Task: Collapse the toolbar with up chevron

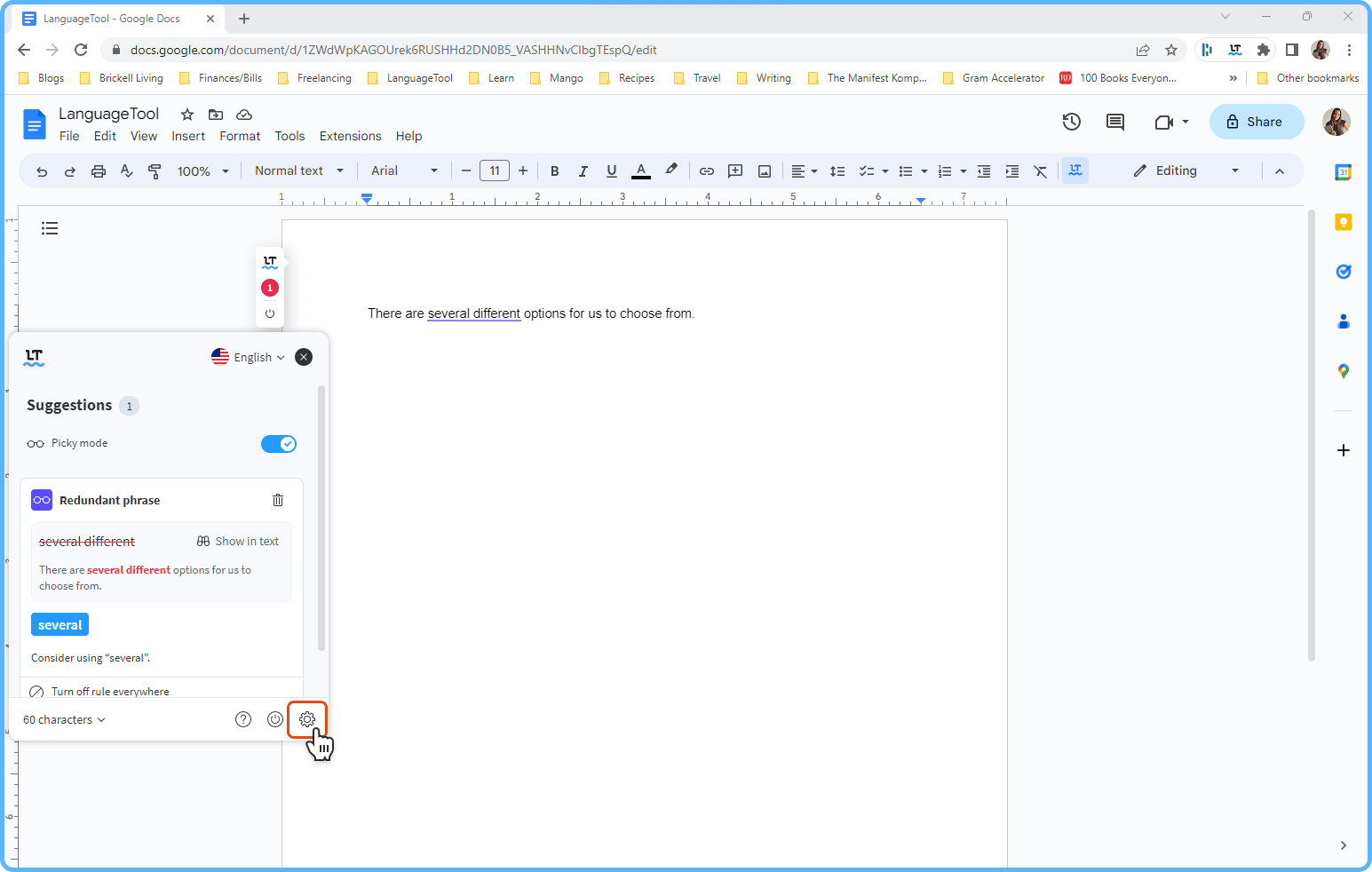Action: click(1280, 171)
